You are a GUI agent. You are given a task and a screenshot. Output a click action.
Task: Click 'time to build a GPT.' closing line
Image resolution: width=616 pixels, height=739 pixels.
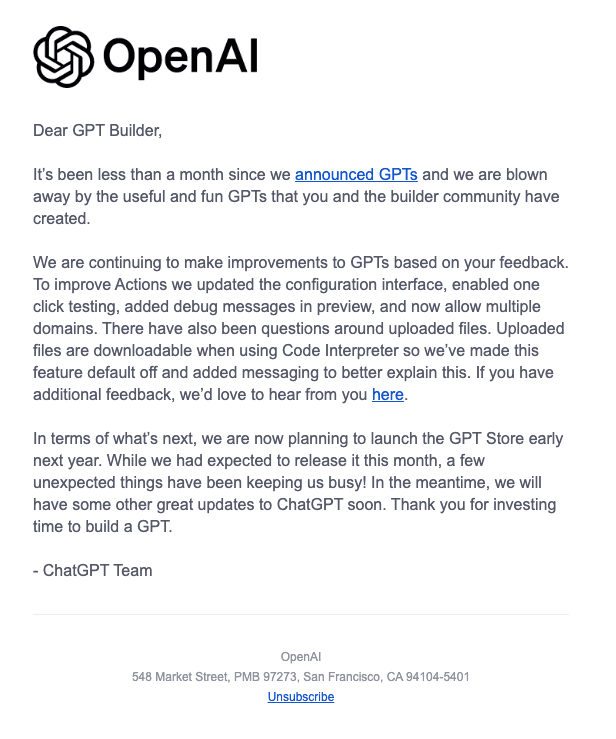[103, 526]
